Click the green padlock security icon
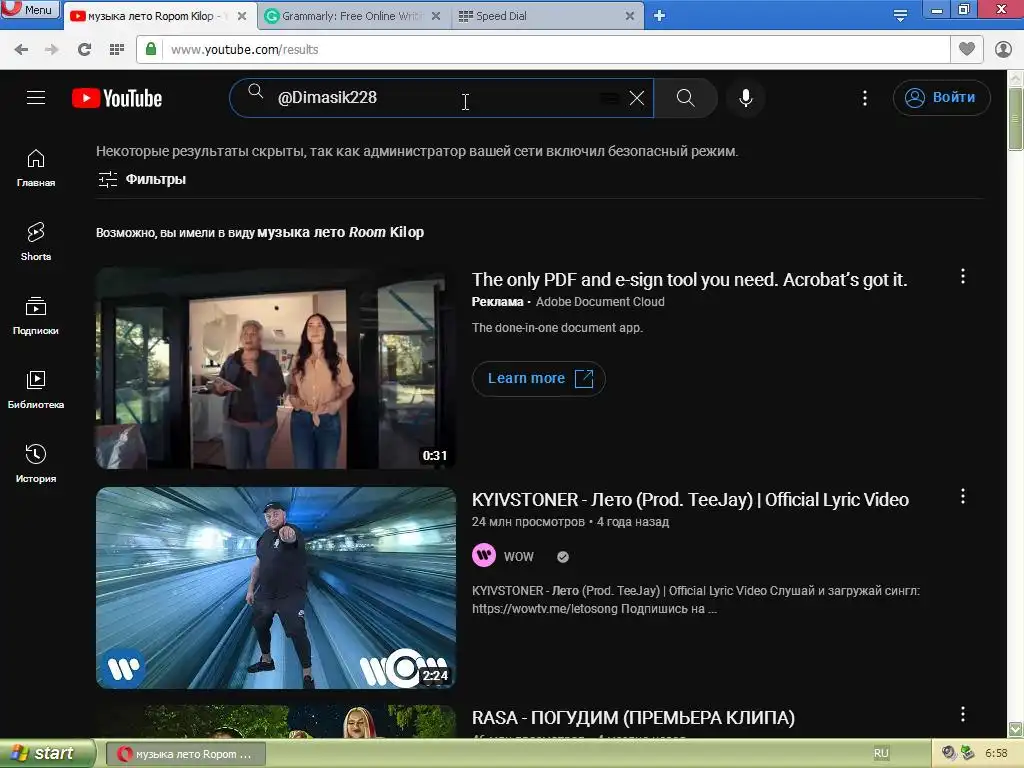 (151, 49)
